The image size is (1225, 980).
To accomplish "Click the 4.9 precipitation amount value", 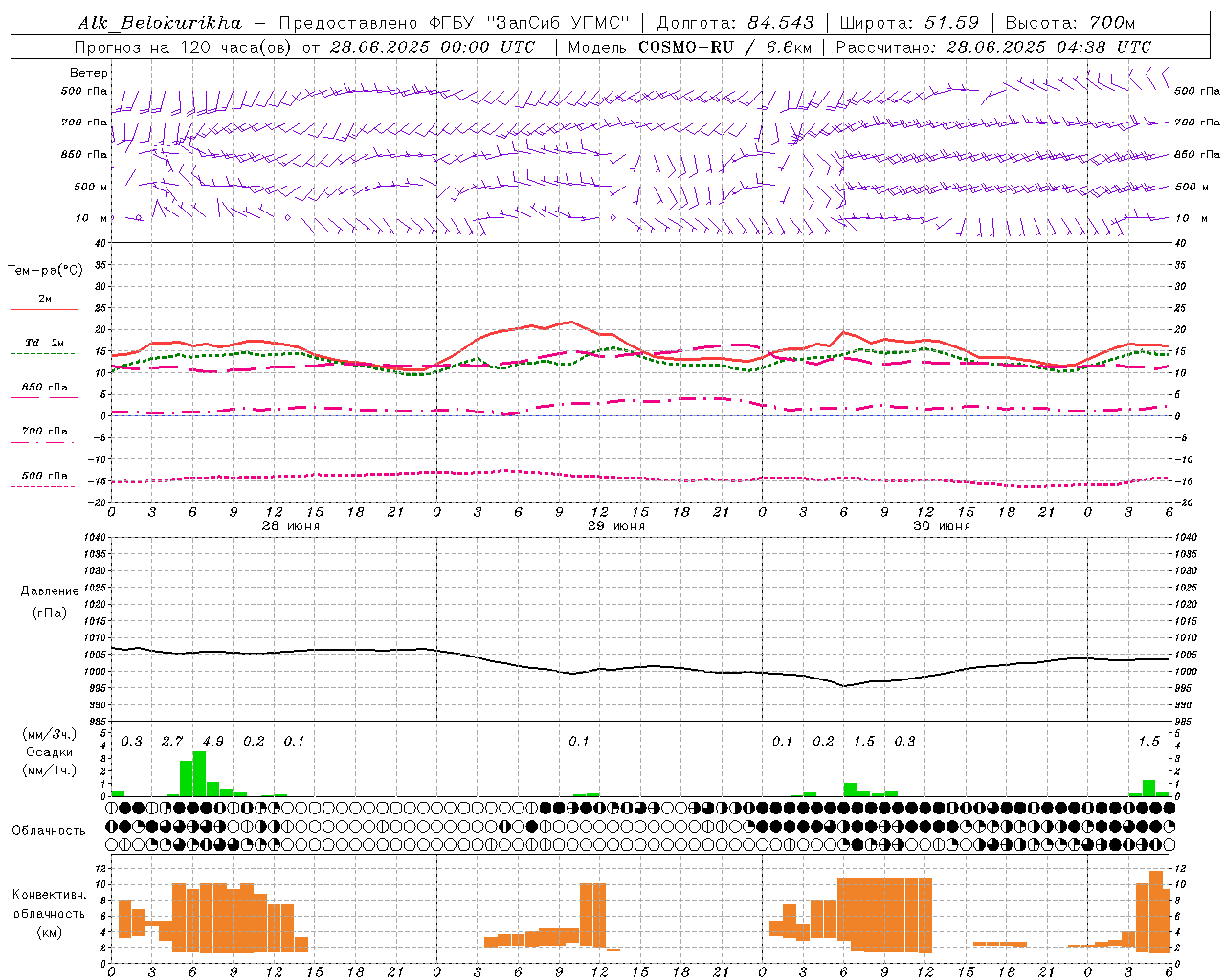I will pos(212,742).
